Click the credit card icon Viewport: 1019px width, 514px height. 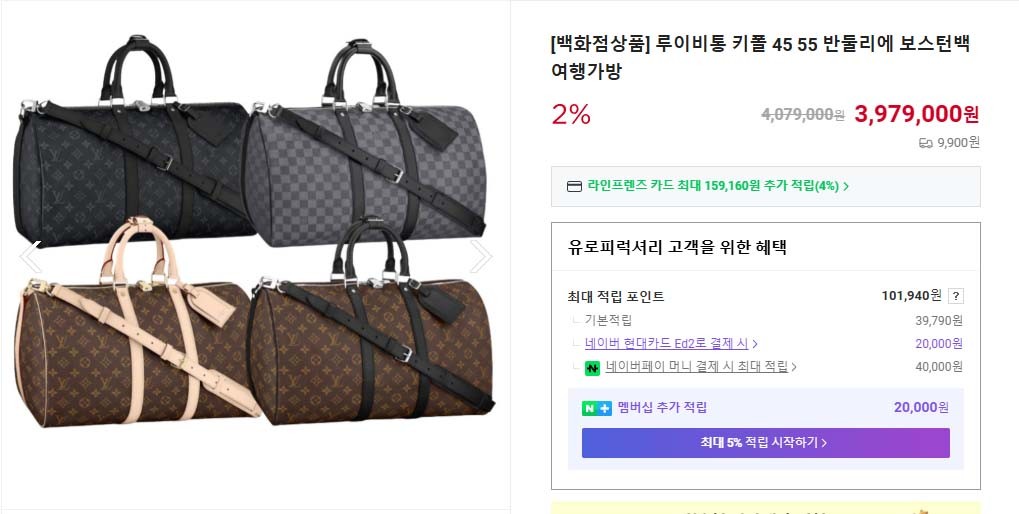(x=574, y=186)
